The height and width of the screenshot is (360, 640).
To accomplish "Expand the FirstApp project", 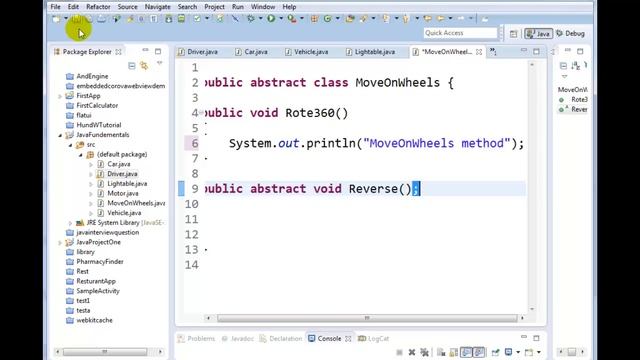I will point(60,96).
